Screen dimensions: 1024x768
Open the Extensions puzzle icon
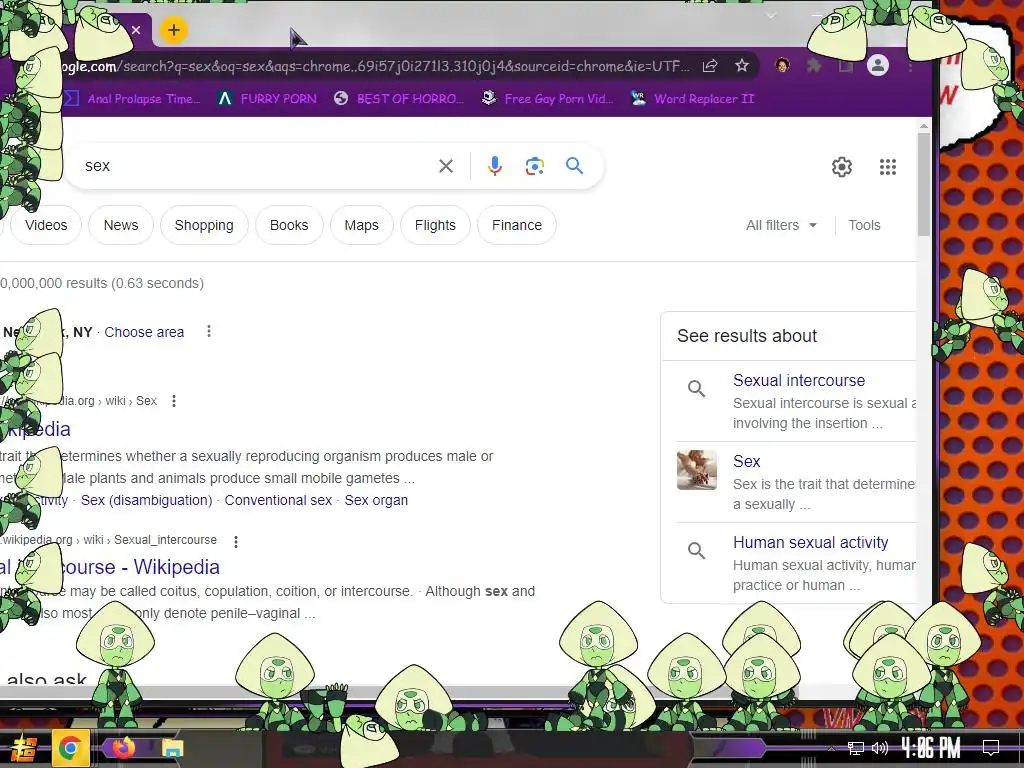coord(814,65)
